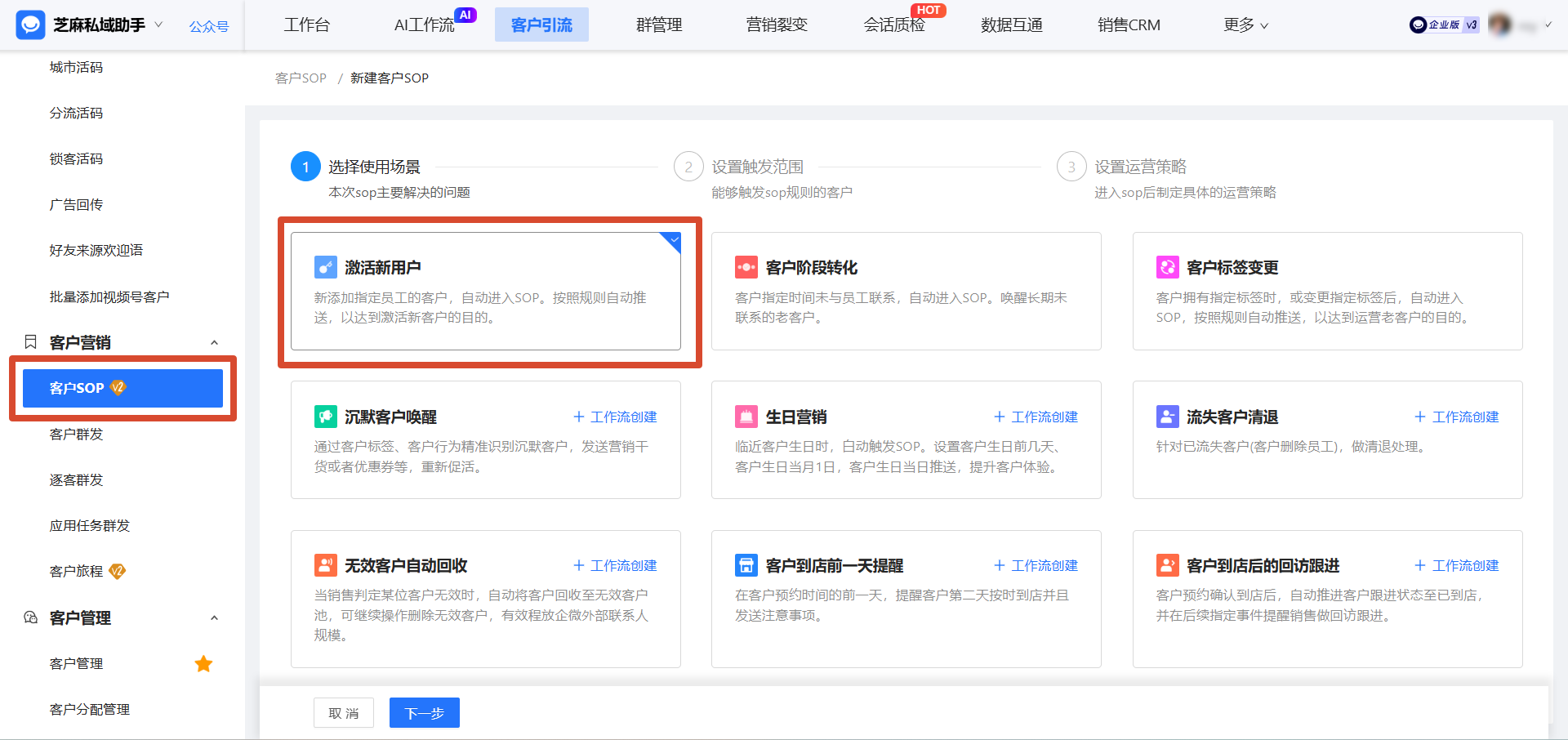
Task: Click step 2 设置触发范围 indicator
Action: click(688, 167)
